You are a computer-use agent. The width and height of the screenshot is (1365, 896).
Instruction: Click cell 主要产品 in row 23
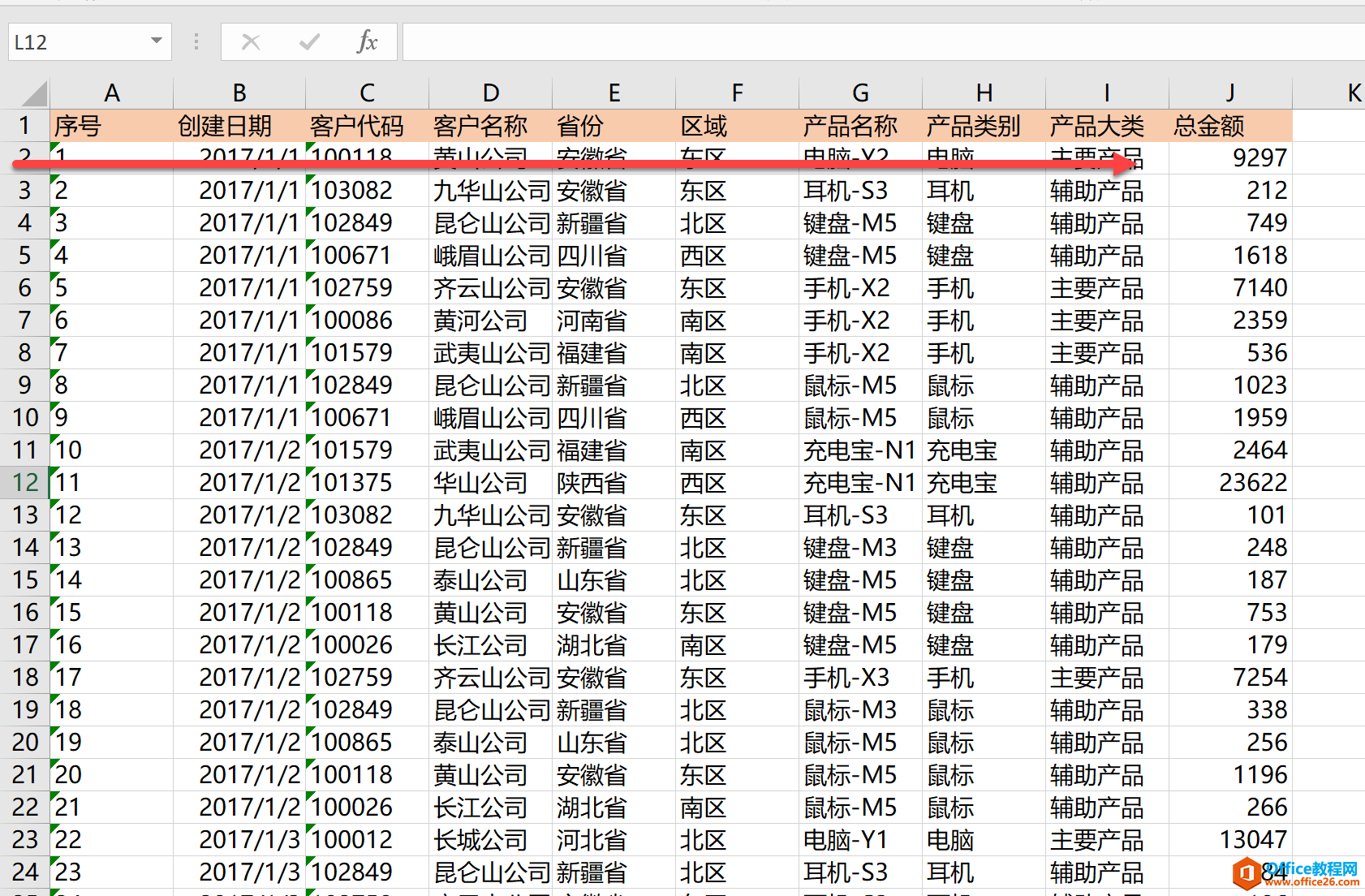pyautogui.click(x=1108, y=840)
